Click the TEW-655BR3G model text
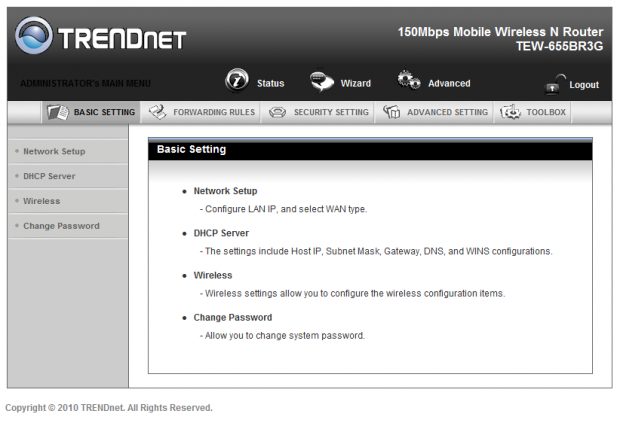This screenshot has height=423, width=620. (560, 46)
